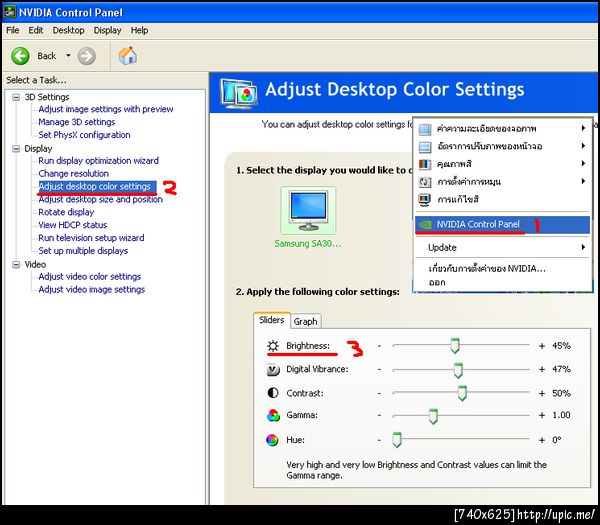The width and height of the screenshot is (600, 525).
Task: Click the color bars icon (third menu item)
Action: click(425, 165)
